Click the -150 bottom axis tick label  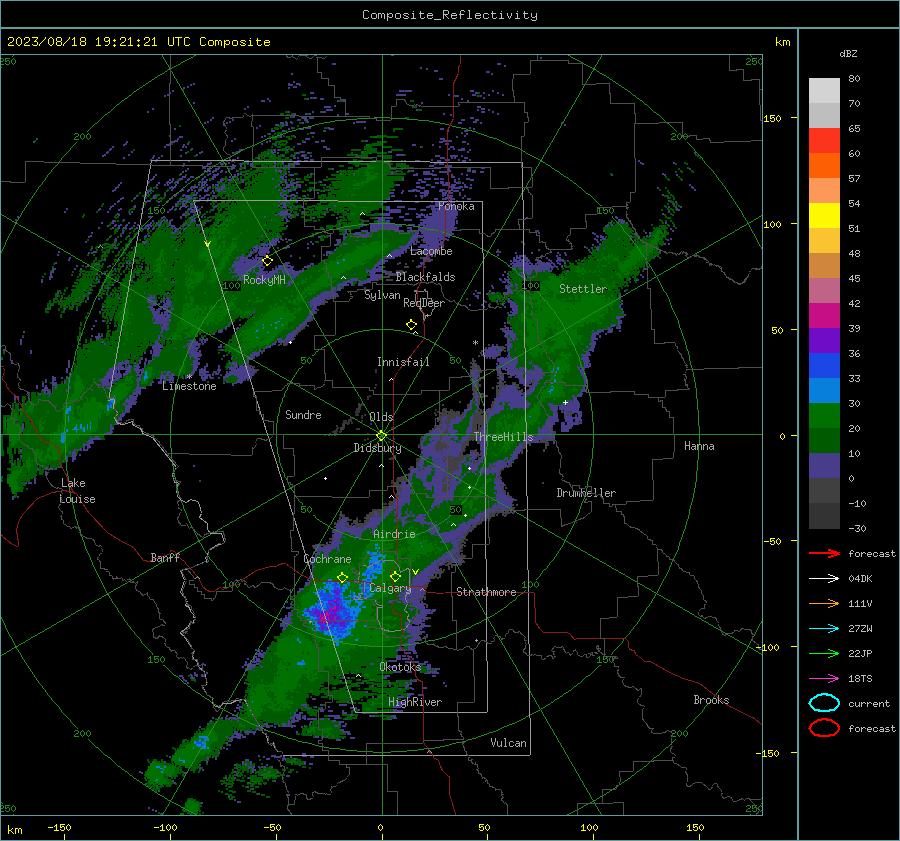coord(59,827)
